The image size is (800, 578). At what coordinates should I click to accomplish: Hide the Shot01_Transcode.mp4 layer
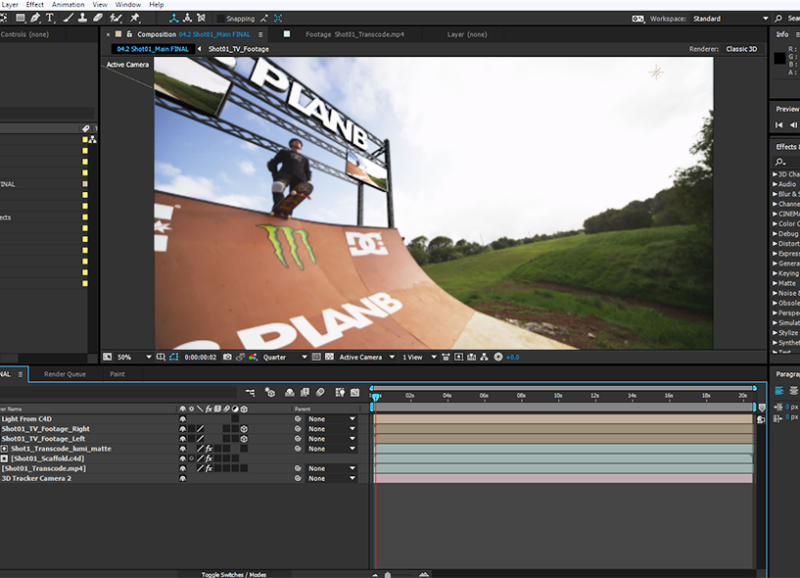[x=183, y=468]
